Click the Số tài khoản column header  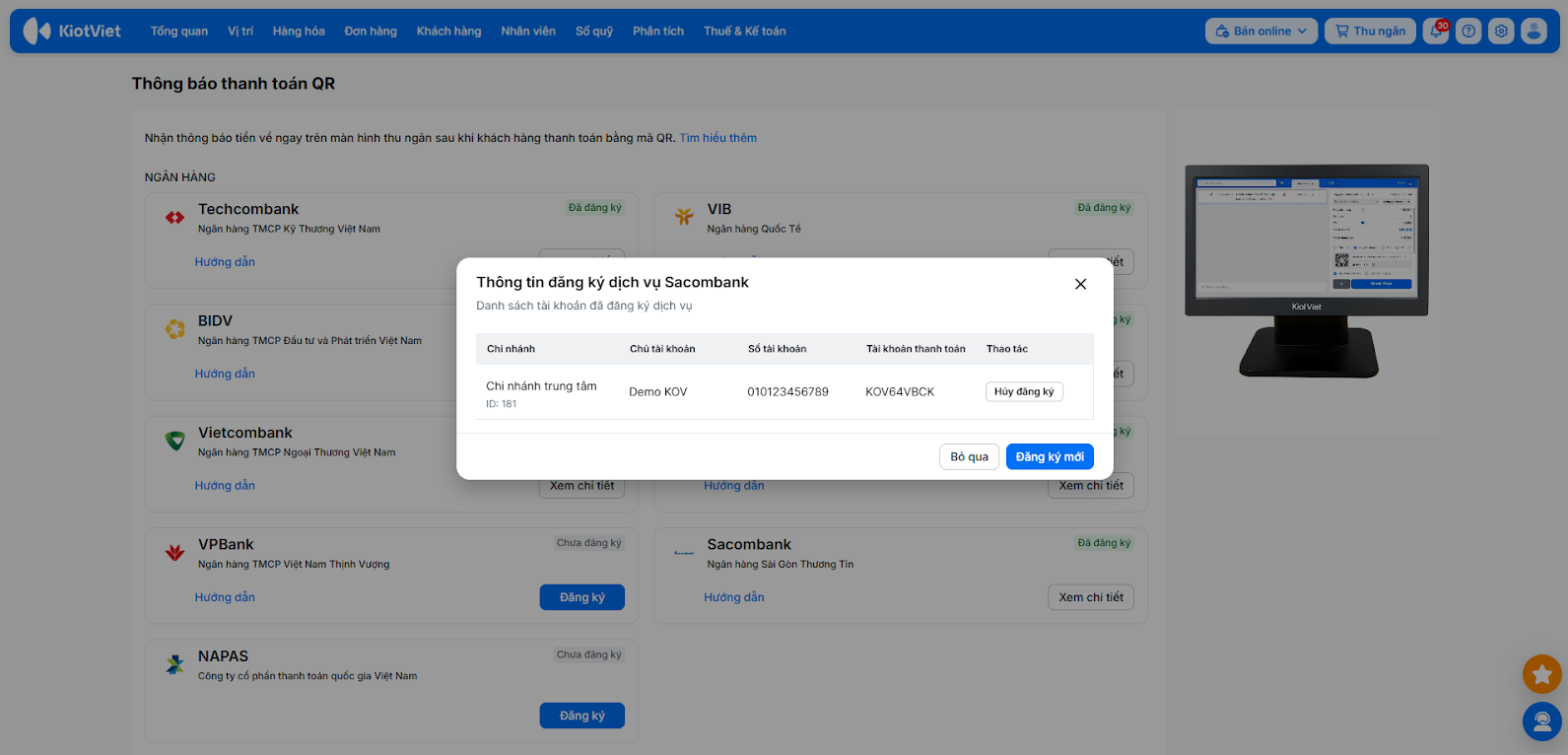[x=778, y=349]
